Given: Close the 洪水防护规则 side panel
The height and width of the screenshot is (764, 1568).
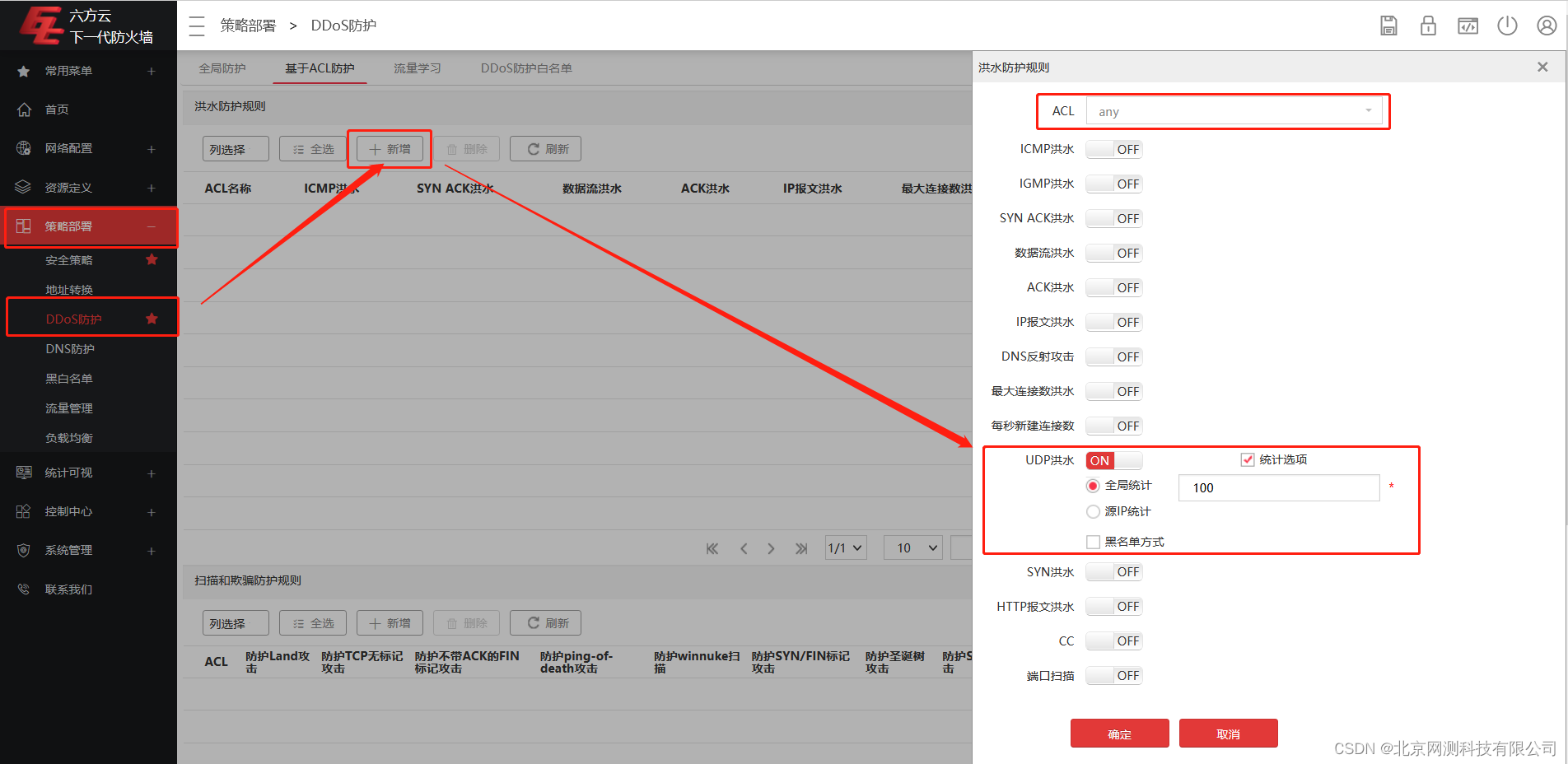Looking at the screenshot, I should 1542,67.
